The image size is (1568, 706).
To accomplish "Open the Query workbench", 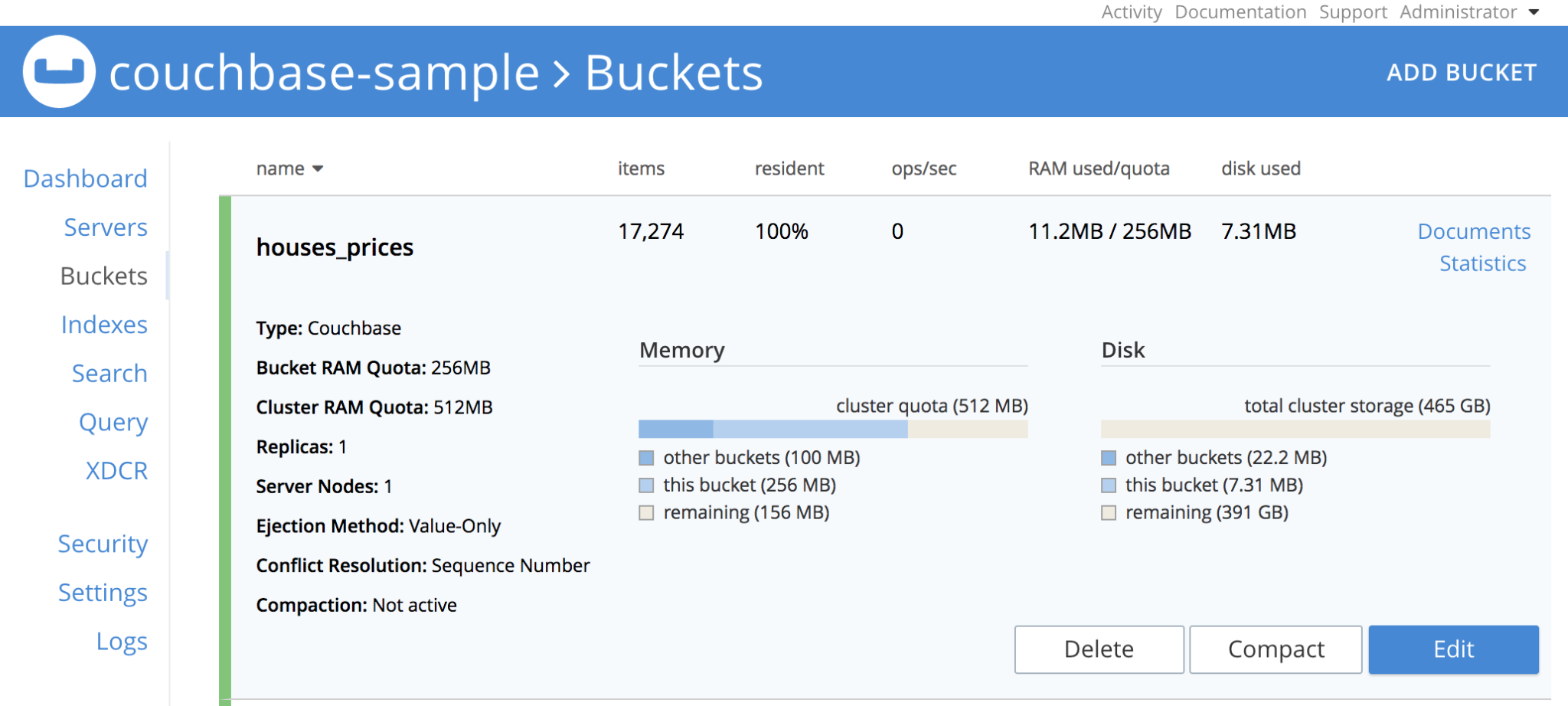I will point(113,422).
